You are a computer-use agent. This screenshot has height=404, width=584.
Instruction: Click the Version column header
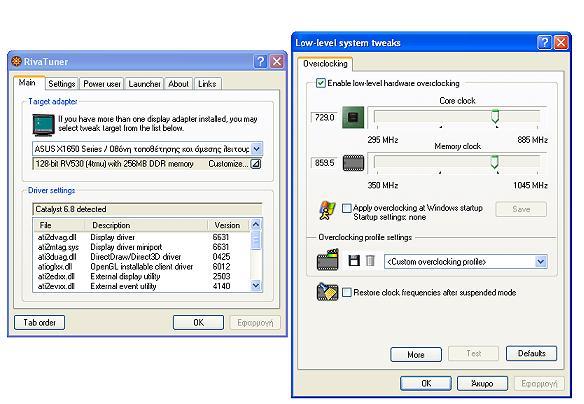[x=229, y=225]
